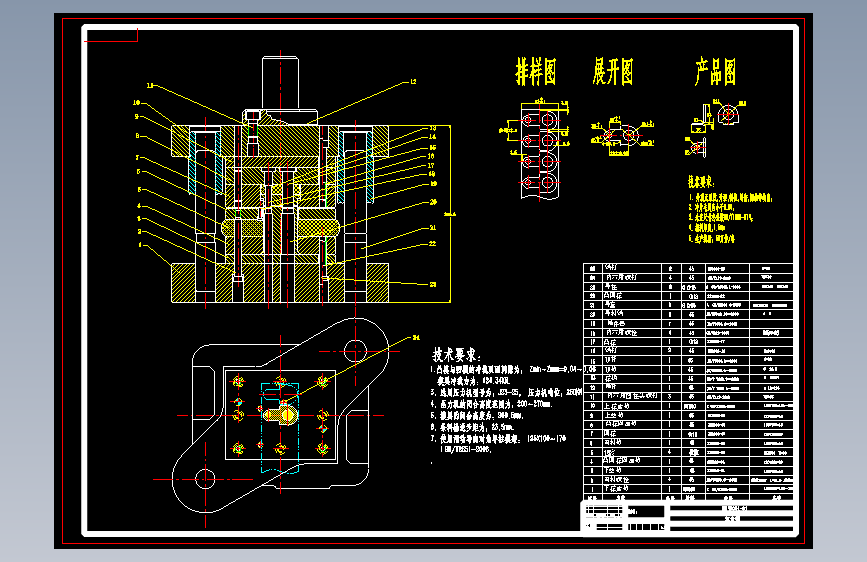The height and width of the screenshot is (562, 867).
Task: Select the 上模座板 row in the parts list
Action: pyautogui.click(x=688, y=405)
